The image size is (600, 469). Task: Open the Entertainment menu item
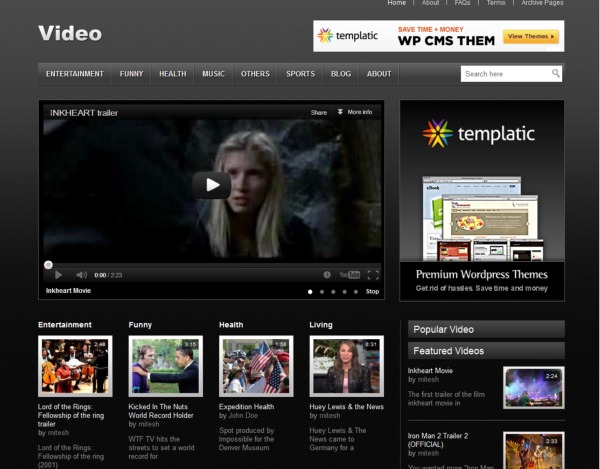[75, 74]
